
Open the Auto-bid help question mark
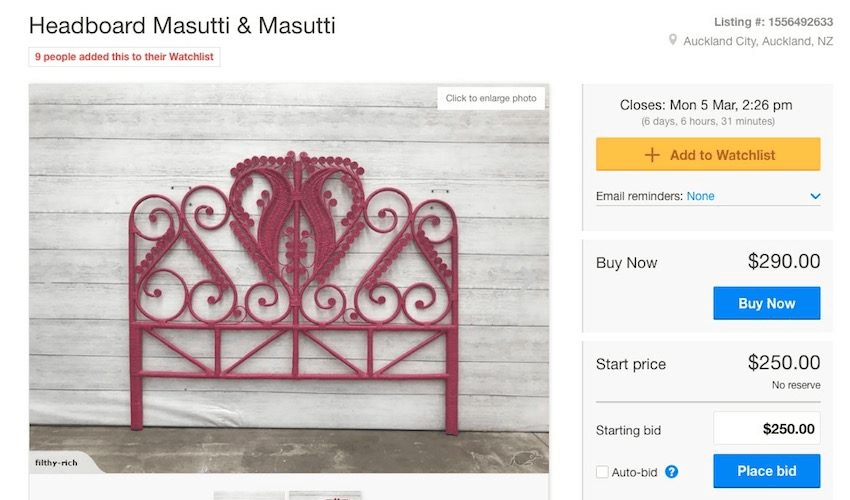(672, 471)
